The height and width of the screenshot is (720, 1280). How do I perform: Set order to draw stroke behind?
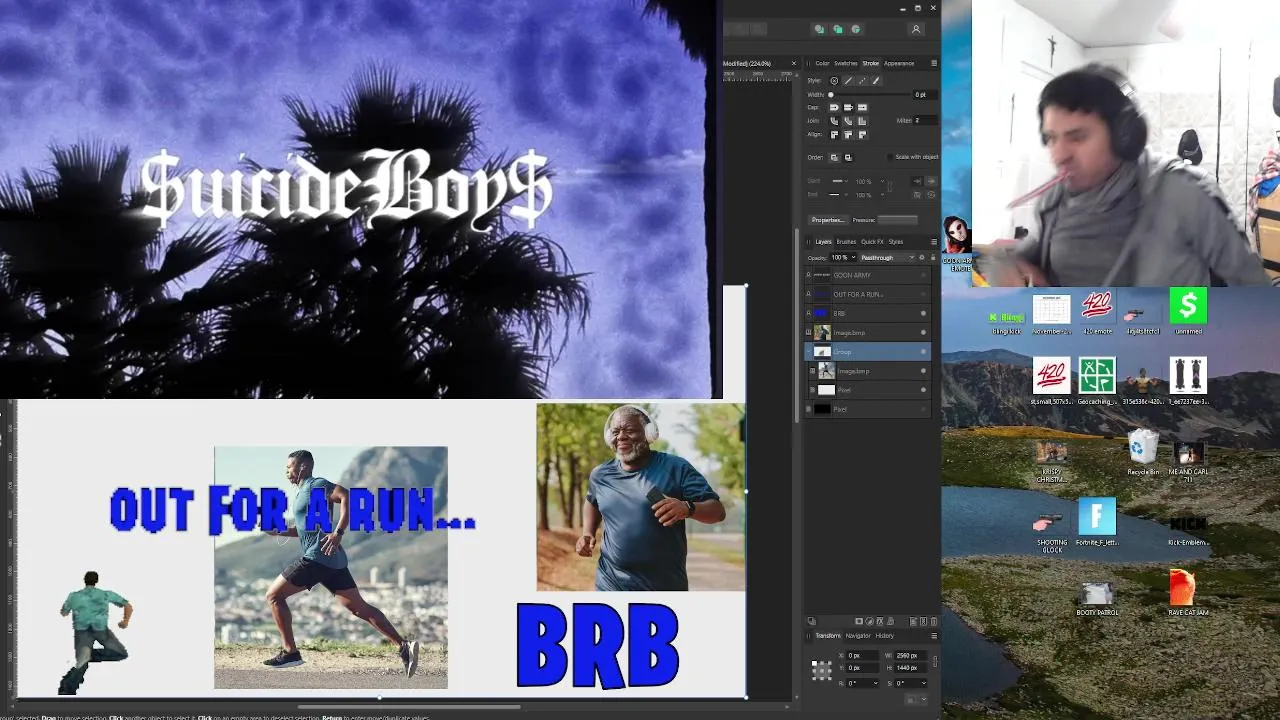pyautogui.click(x=834, y=158)
